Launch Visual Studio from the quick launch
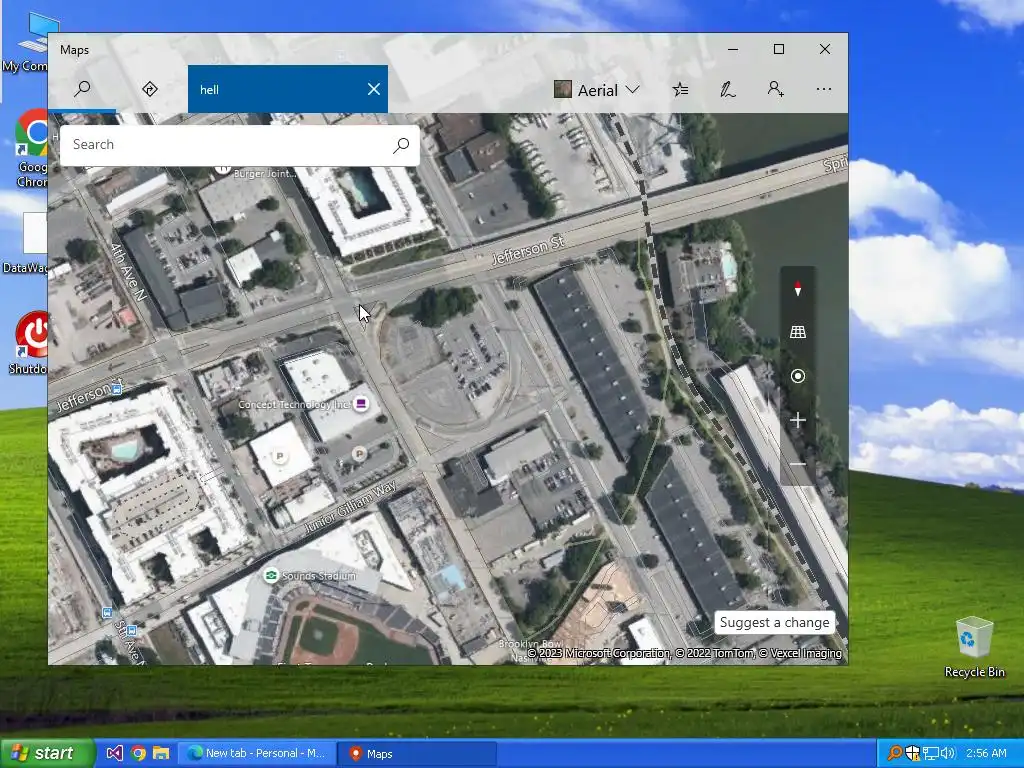Viewport: 1024px width, 768px height. (x=114, y=754)
